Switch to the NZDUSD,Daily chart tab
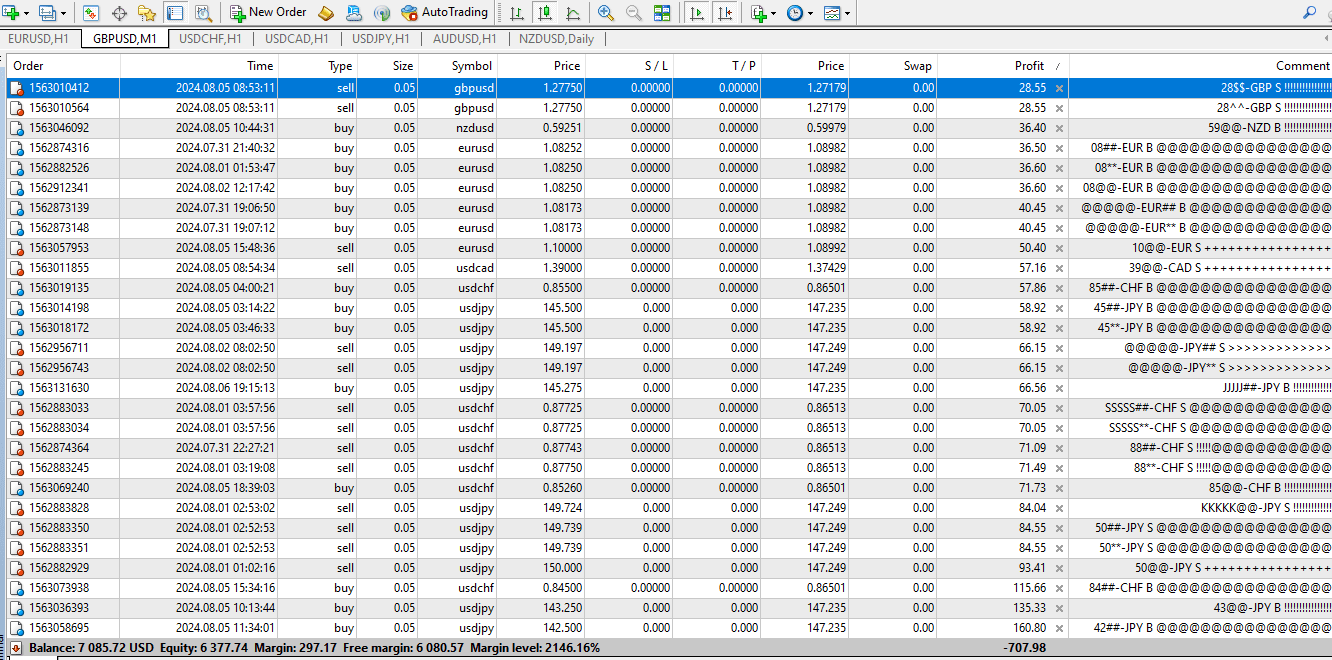The image size is (1332, 660). 555,39
